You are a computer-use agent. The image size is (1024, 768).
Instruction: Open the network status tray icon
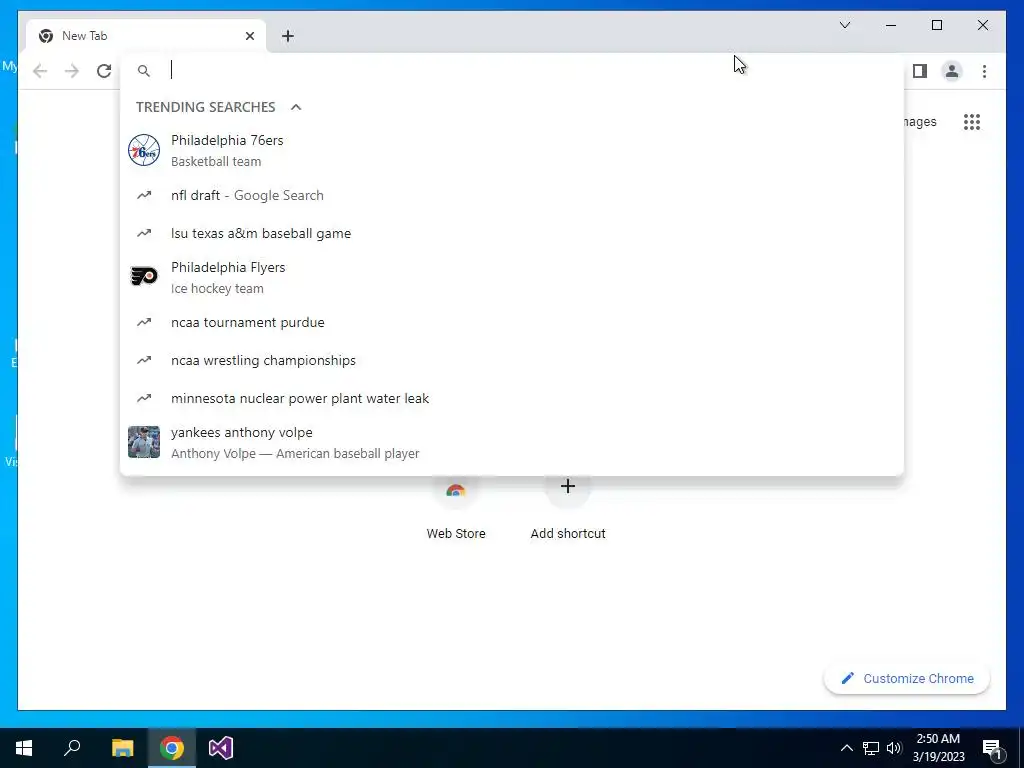pos(871,748)
